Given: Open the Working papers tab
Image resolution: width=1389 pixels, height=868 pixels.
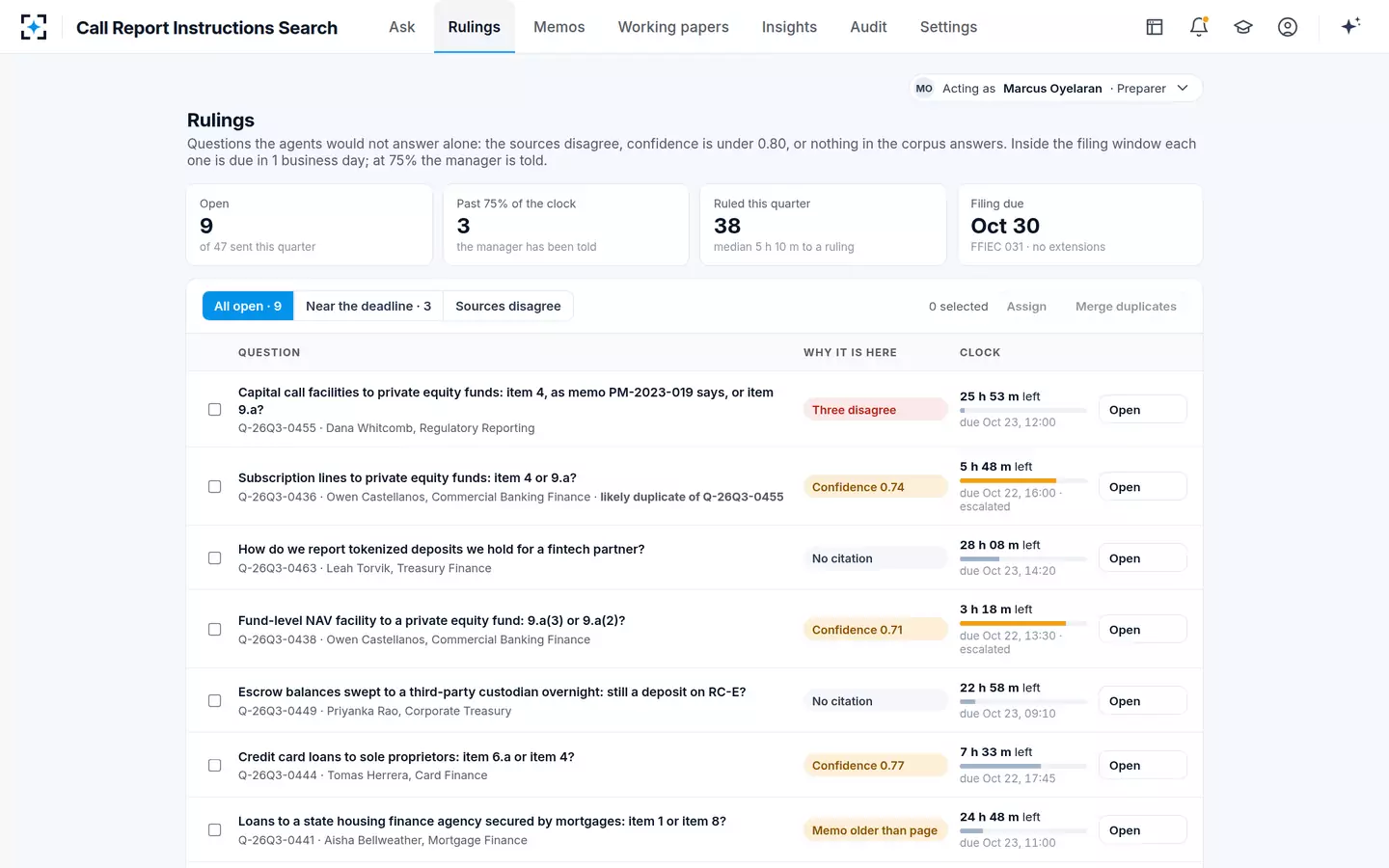Looking at the screenshot, I should [673, 27].
